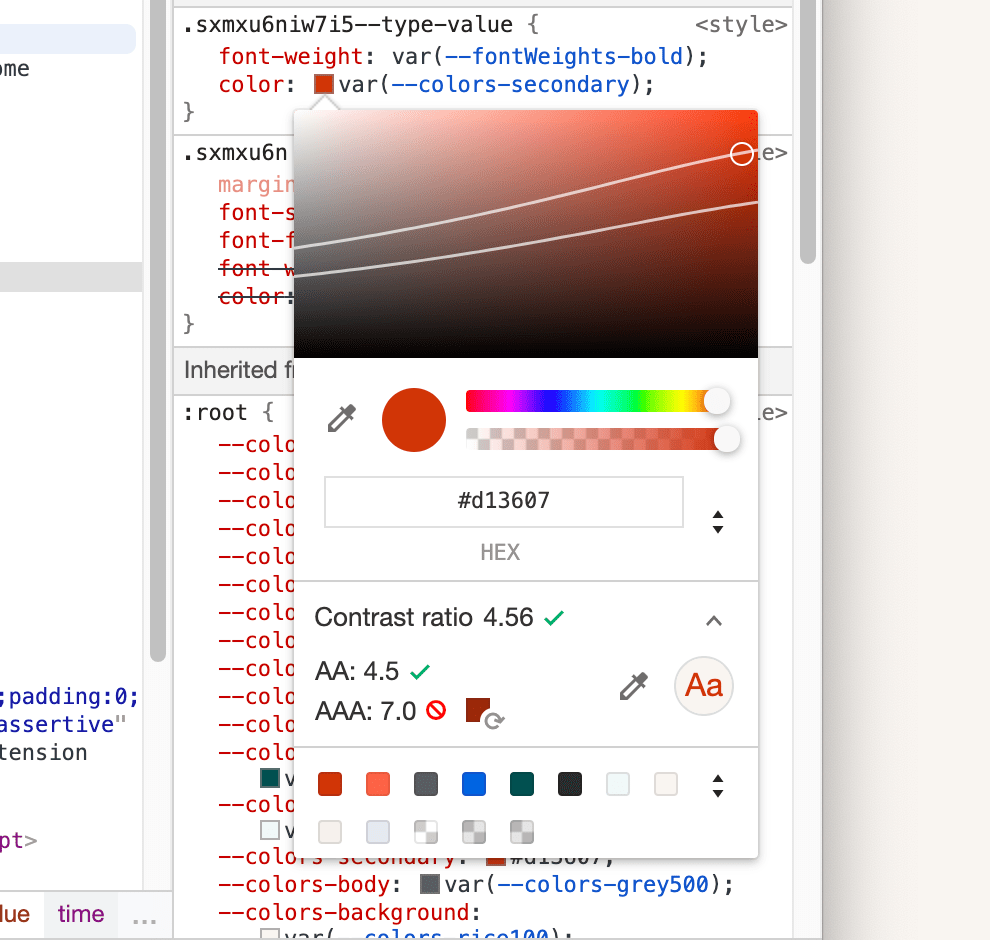Image resolution: width=990 pixels, height=940 pixels.
Task: Click the Aa contrast preview circle
Action: pyautogui.click(x=703, y=686)
